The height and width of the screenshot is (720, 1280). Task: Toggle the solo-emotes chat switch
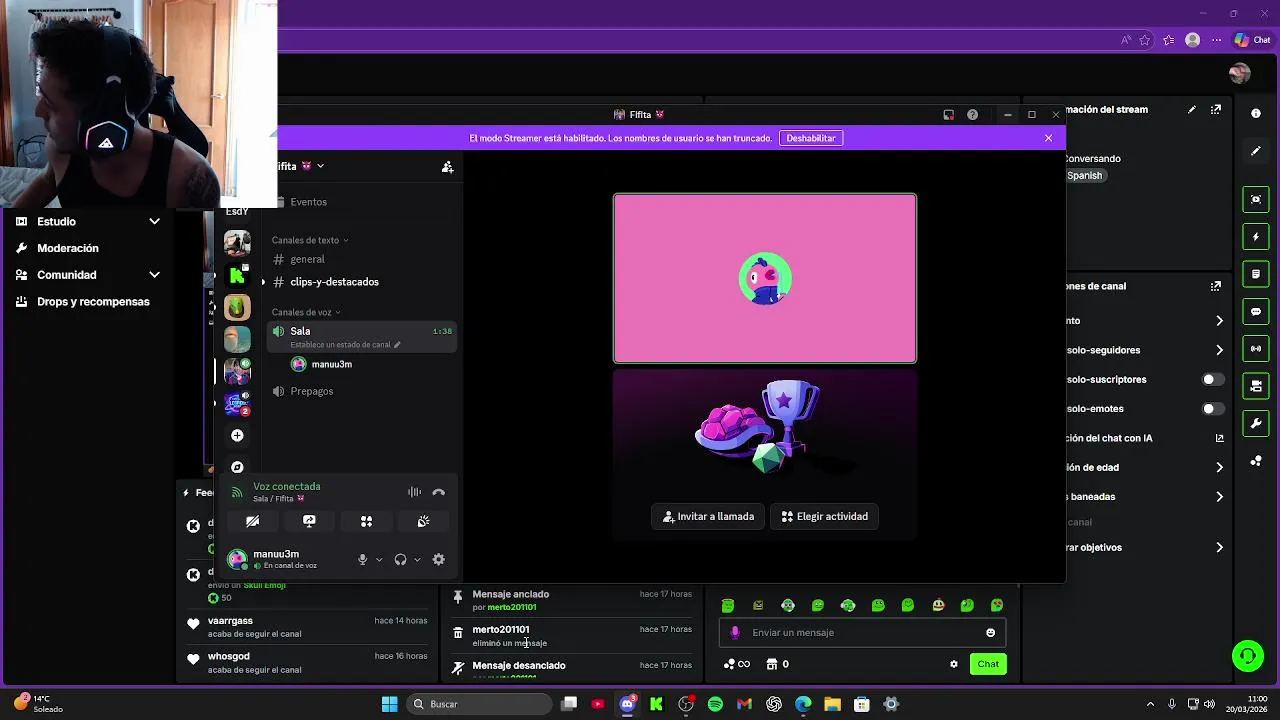[x=1212, y=409]
